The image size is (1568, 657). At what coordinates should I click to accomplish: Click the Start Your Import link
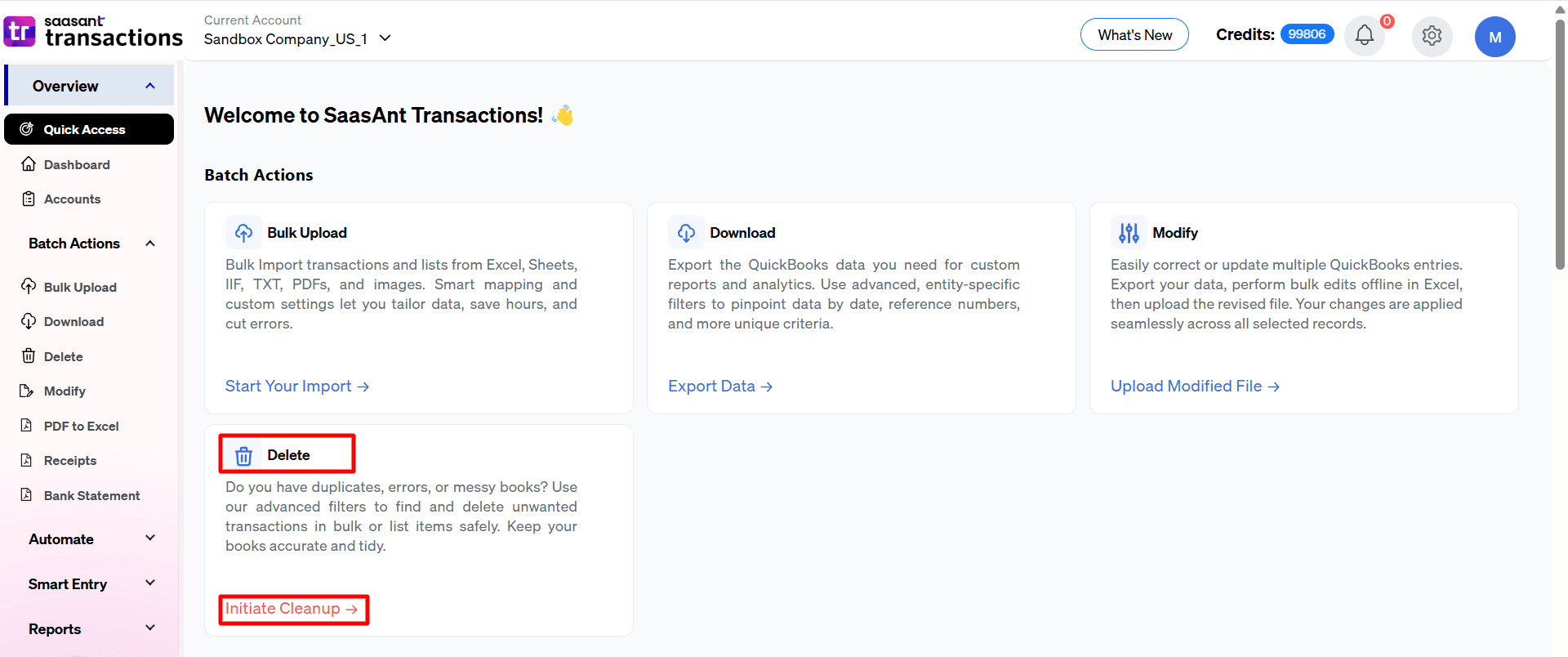(297, 387)
